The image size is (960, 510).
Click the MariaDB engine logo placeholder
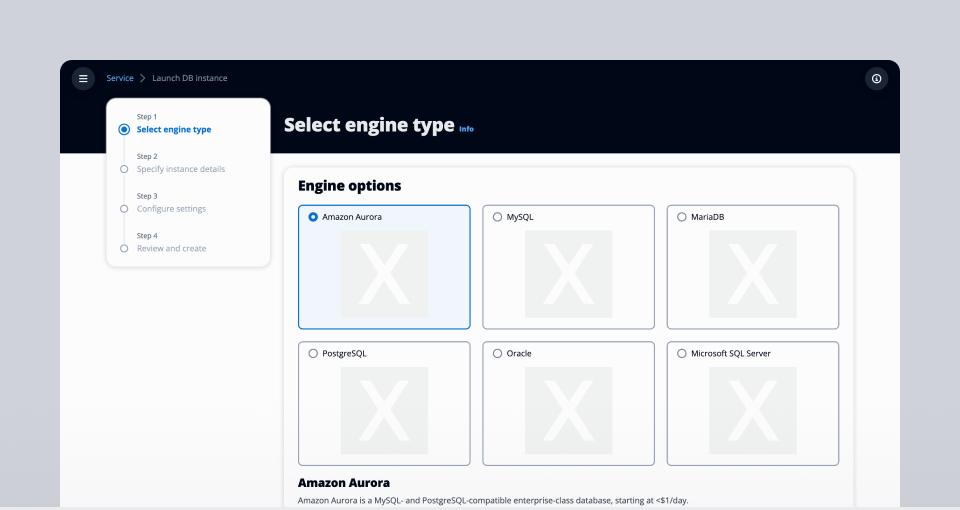tap(752, 274)
